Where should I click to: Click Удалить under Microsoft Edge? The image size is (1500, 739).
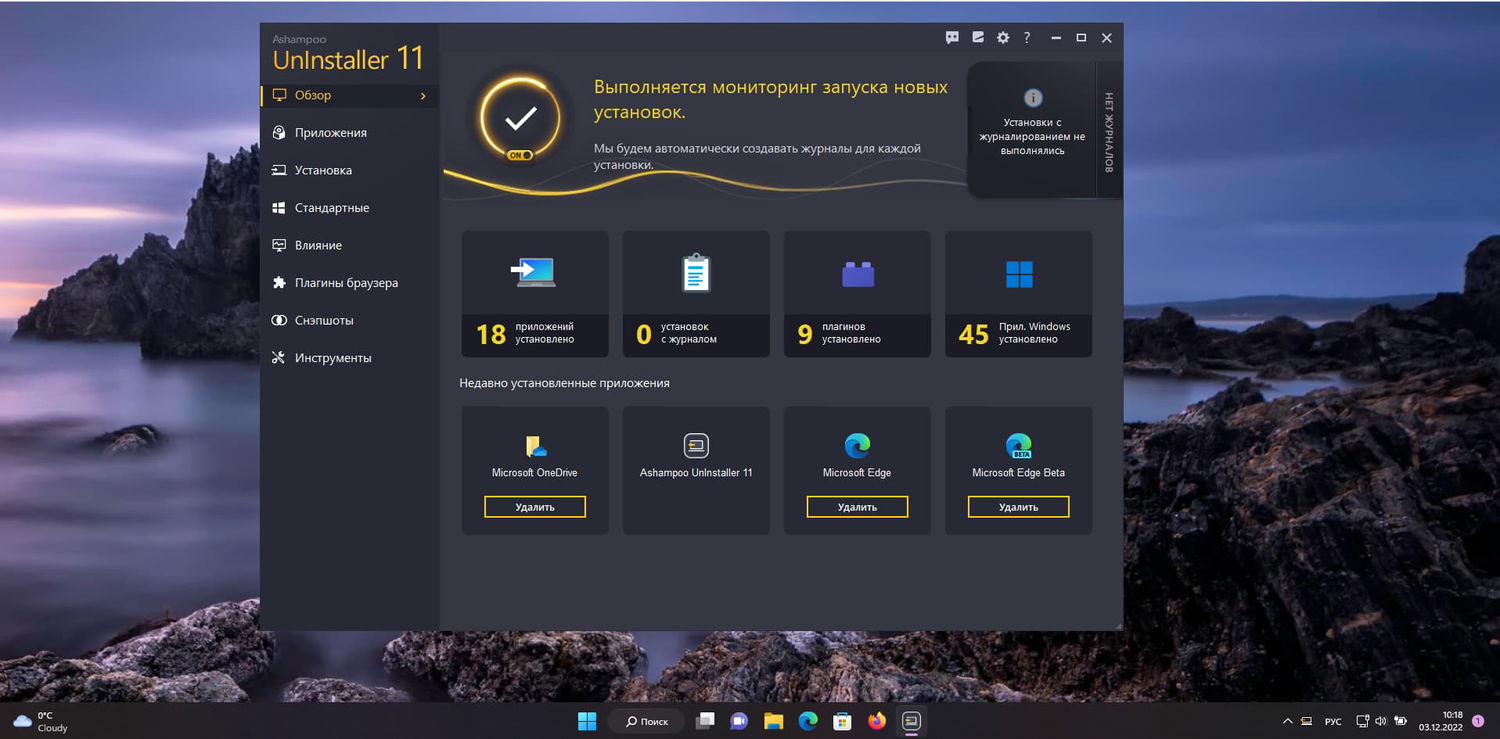point(857,507)
